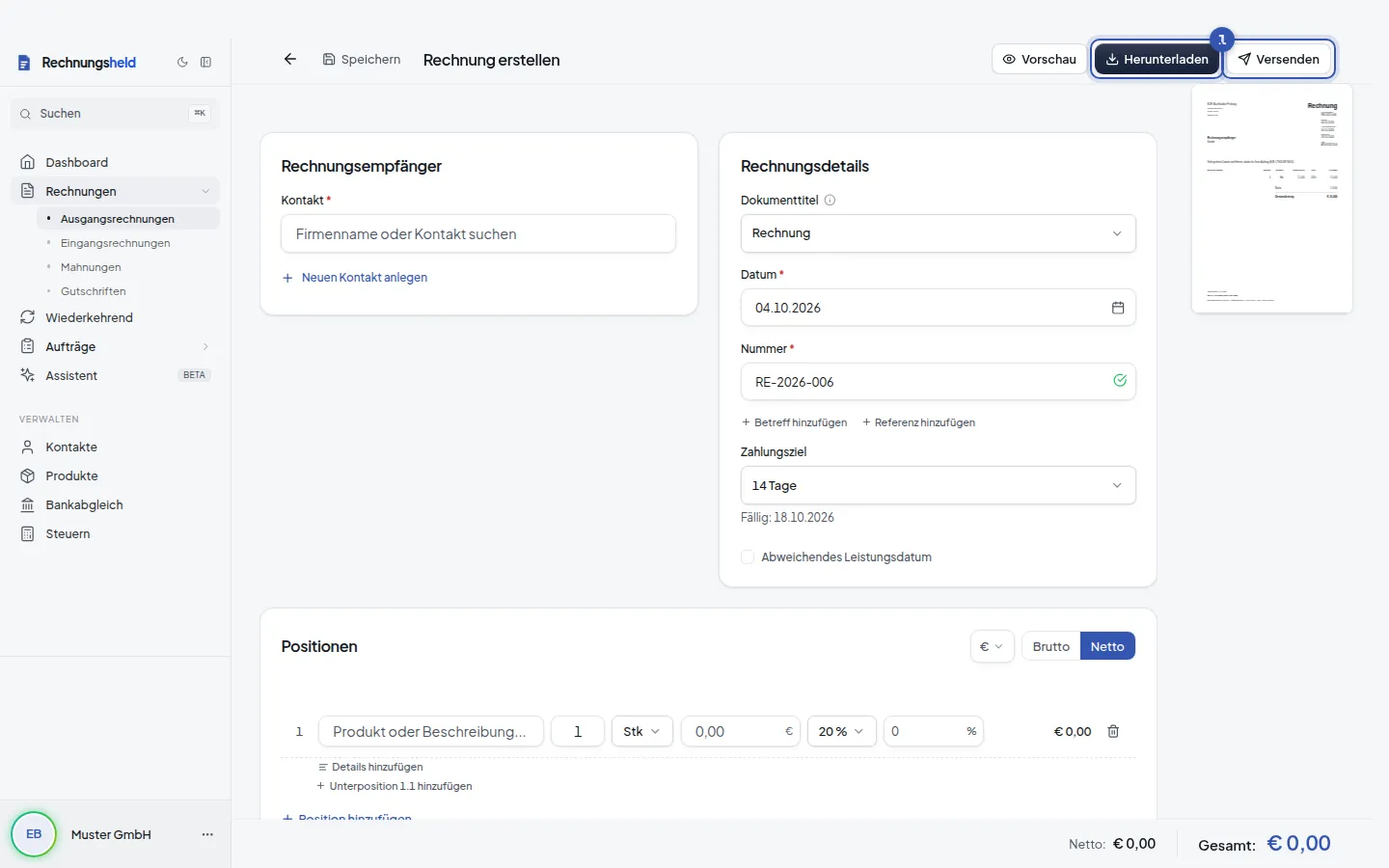Focus the Firmenname oder Kontakt search field
This screenshot has width=1389, height=868.
point(478,233)
